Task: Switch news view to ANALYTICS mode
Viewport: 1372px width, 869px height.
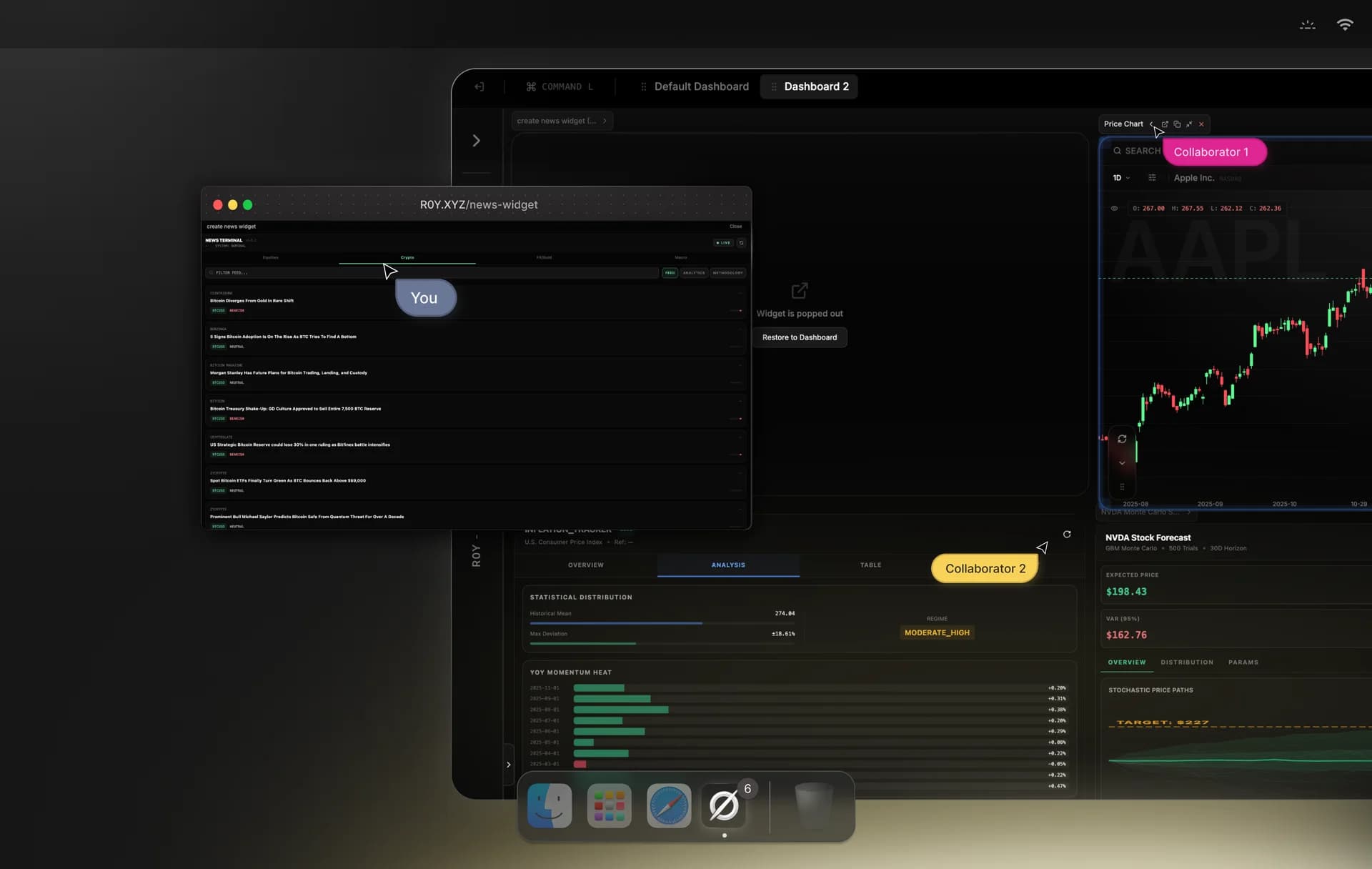Action: click(693, 273)
